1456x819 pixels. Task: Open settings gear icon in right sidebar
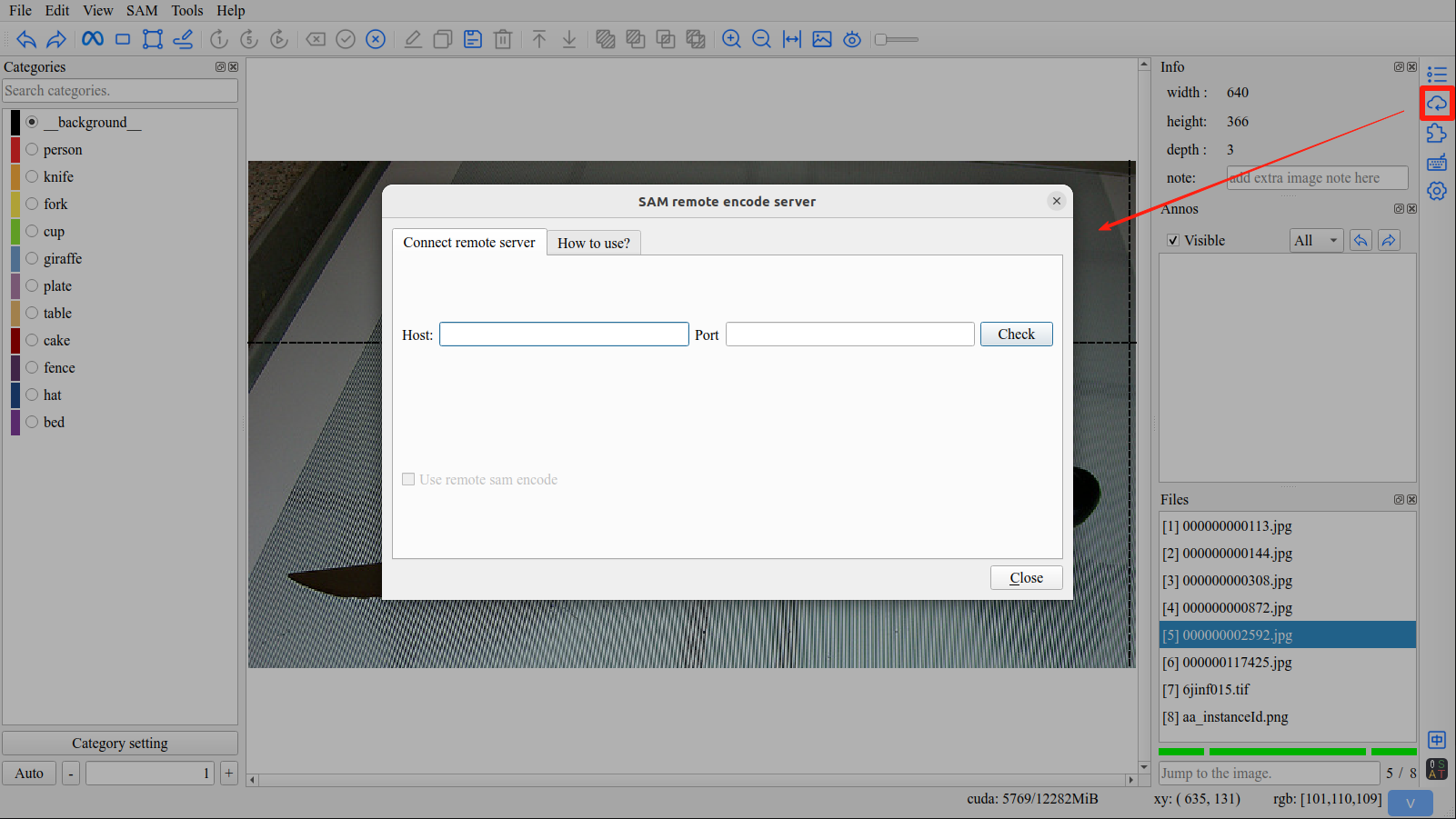click(x=1437, y=192)
